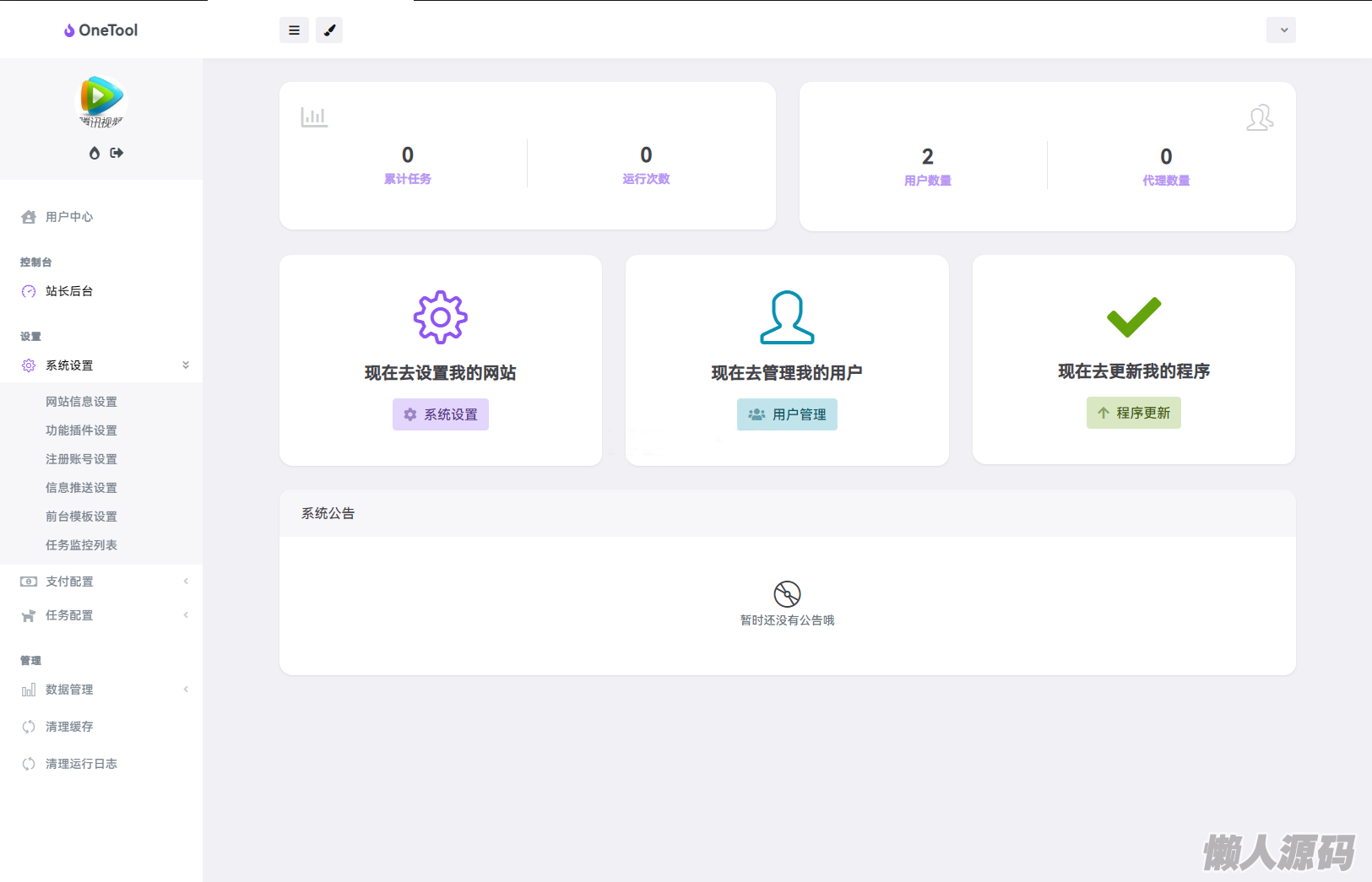Expand the 支付配置 submenu arrow

[x=186, y=582]
